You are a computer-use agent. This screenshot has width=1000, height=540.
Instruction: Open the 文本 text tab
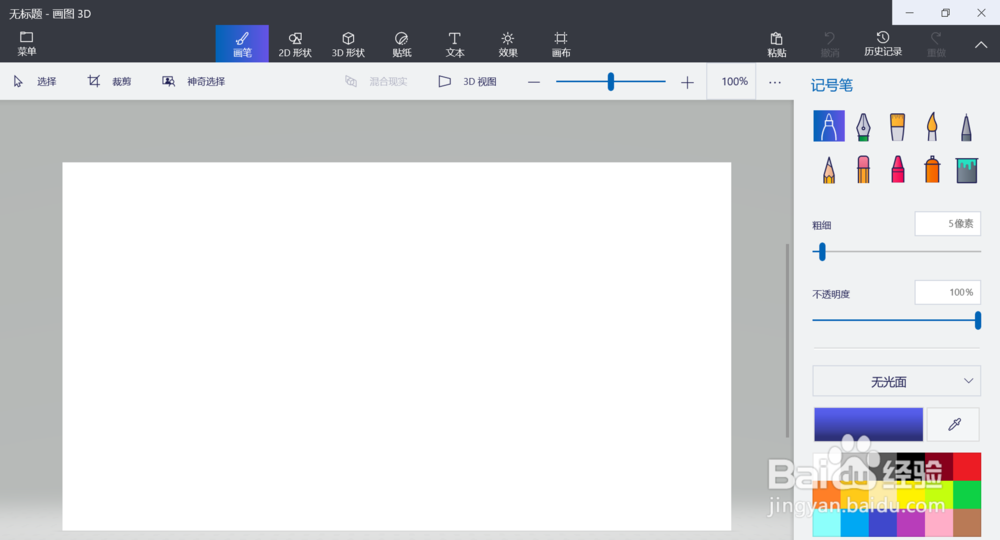(x=455, y=43)
